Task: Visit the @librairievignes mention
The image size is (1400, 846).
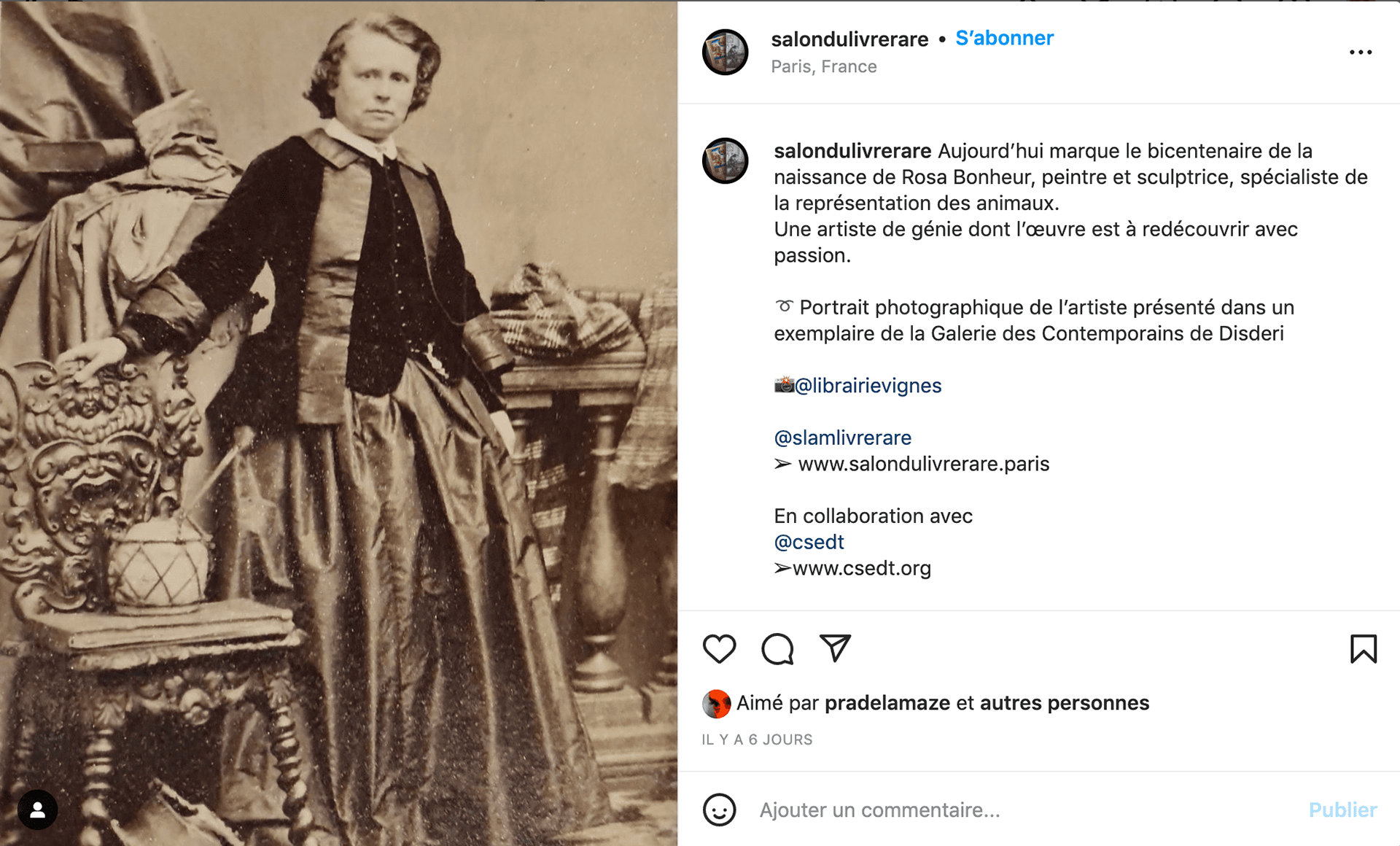Action: click(x=868, y=385)
